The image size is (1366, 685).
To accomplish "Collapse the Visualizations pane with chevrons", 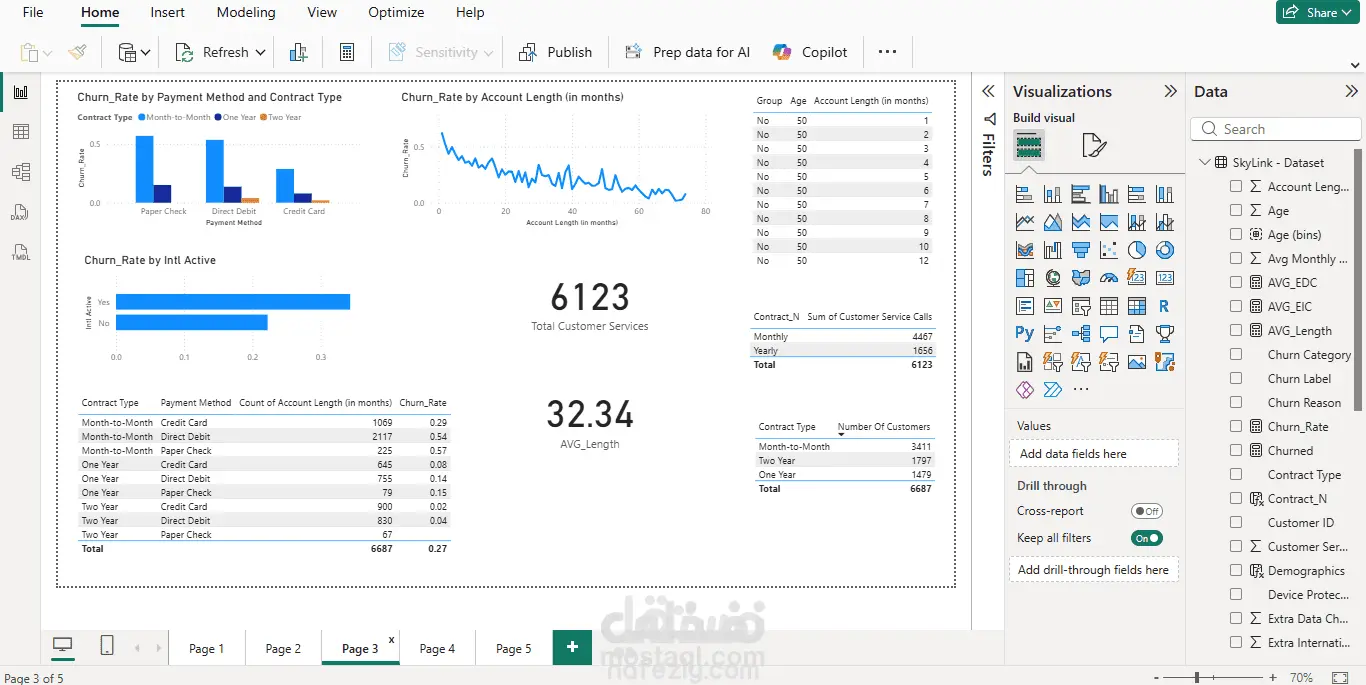I will click(x=1170, y=91).
